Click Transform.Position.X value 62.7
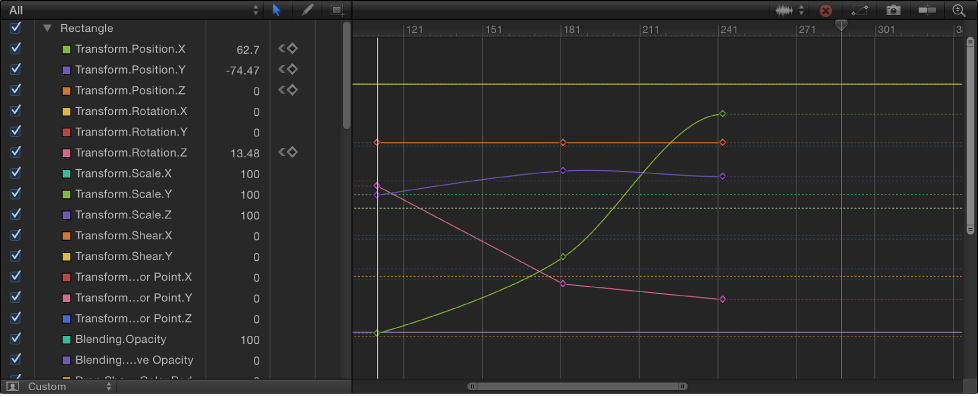The image size is (978, 396). 248,49
